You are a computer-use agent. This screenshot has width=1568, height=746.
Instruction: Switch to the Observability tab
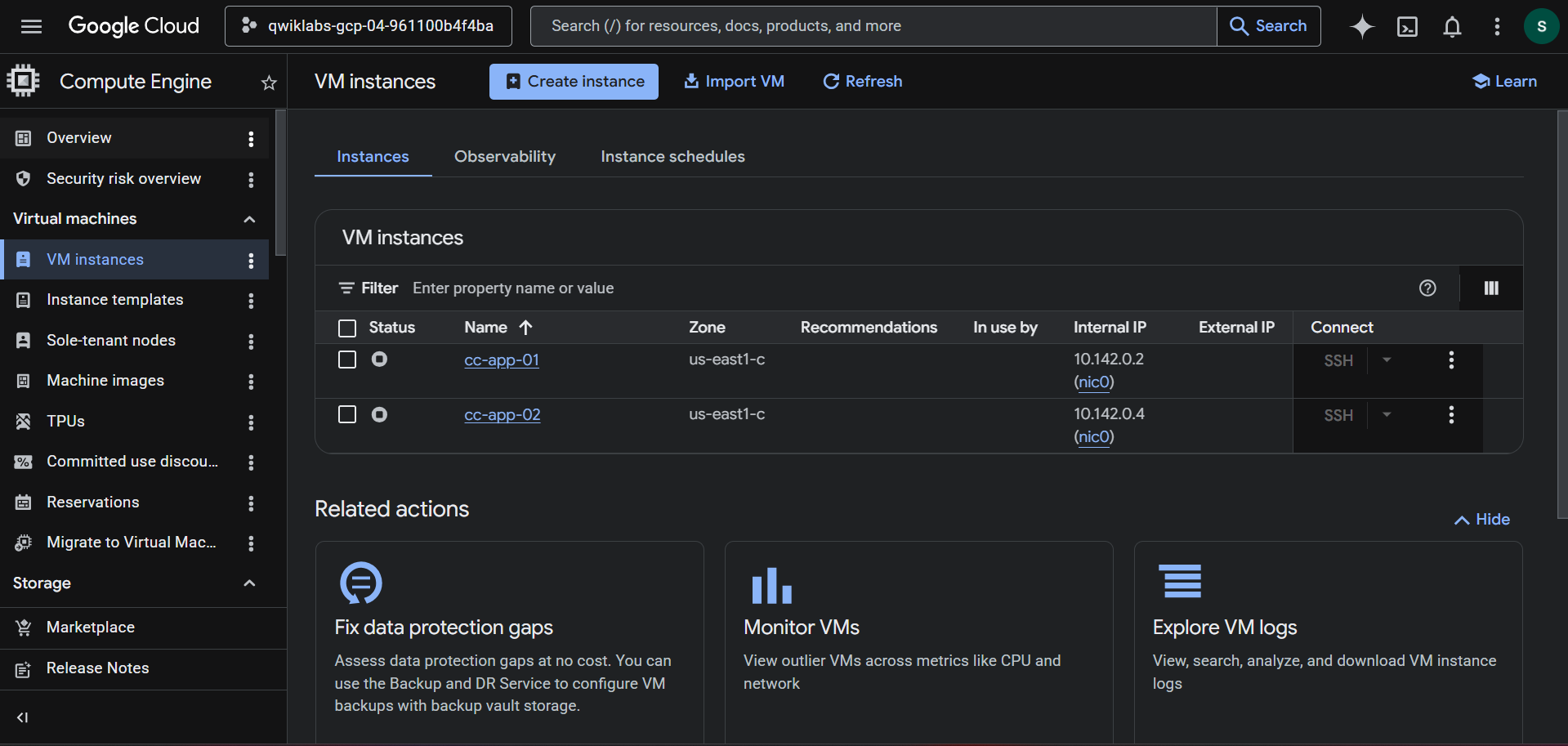(505, 157)
